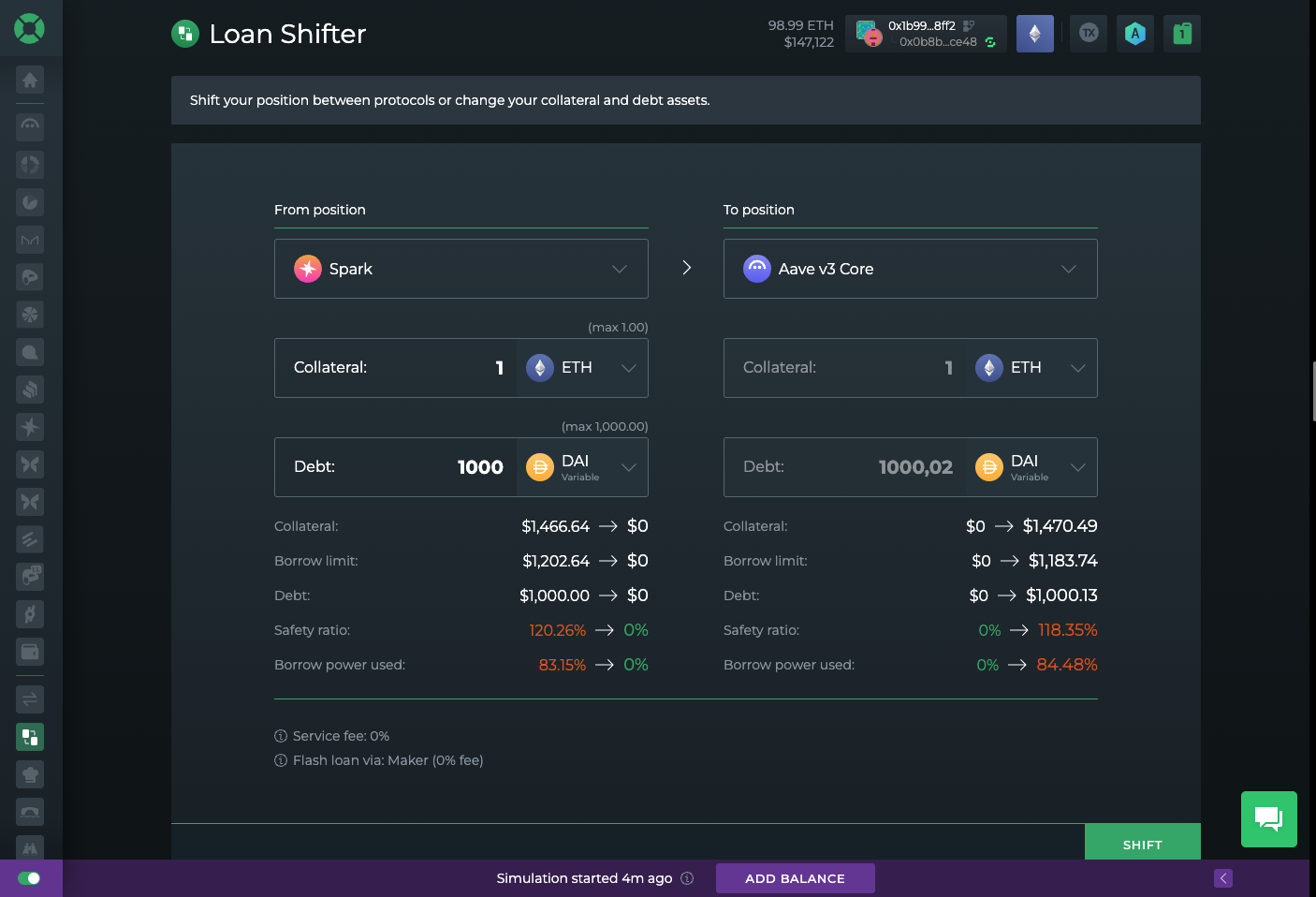Open the Spark star icon in the sidebar
This screenshot has width=1316, height=897.
pyautogui.click(x=30, y=427)
